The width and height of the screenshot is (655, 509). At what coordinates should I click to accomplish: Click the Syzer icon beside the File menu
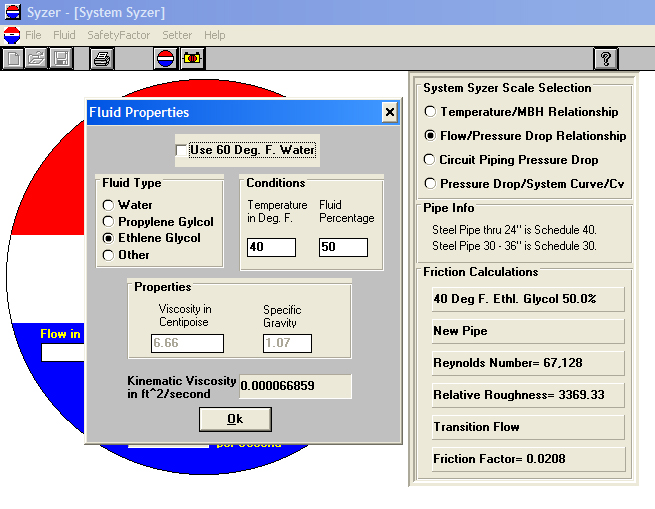tap(12, 35)
